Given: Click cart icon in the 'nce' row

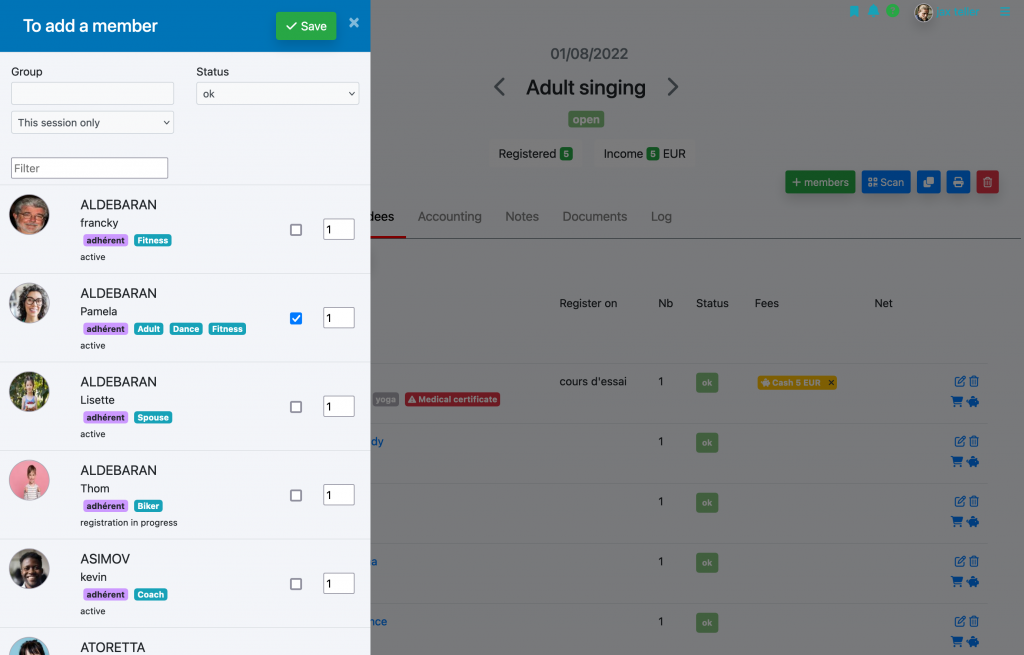Looking at the screenshot, I should click(x=957, y=642).
